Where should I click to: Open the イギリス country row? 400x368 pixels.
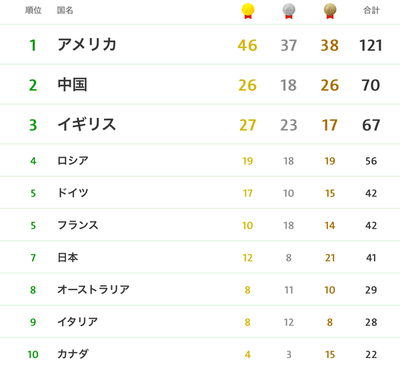tap(200, 125)
